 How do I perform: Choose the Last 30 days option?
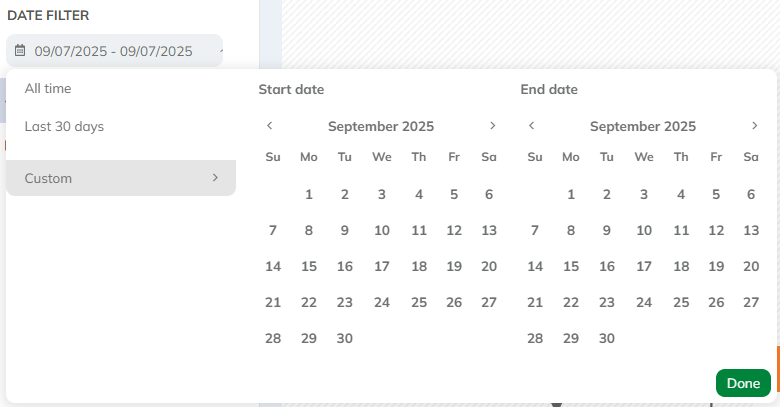pyautogui.click(x=64, y=127)
